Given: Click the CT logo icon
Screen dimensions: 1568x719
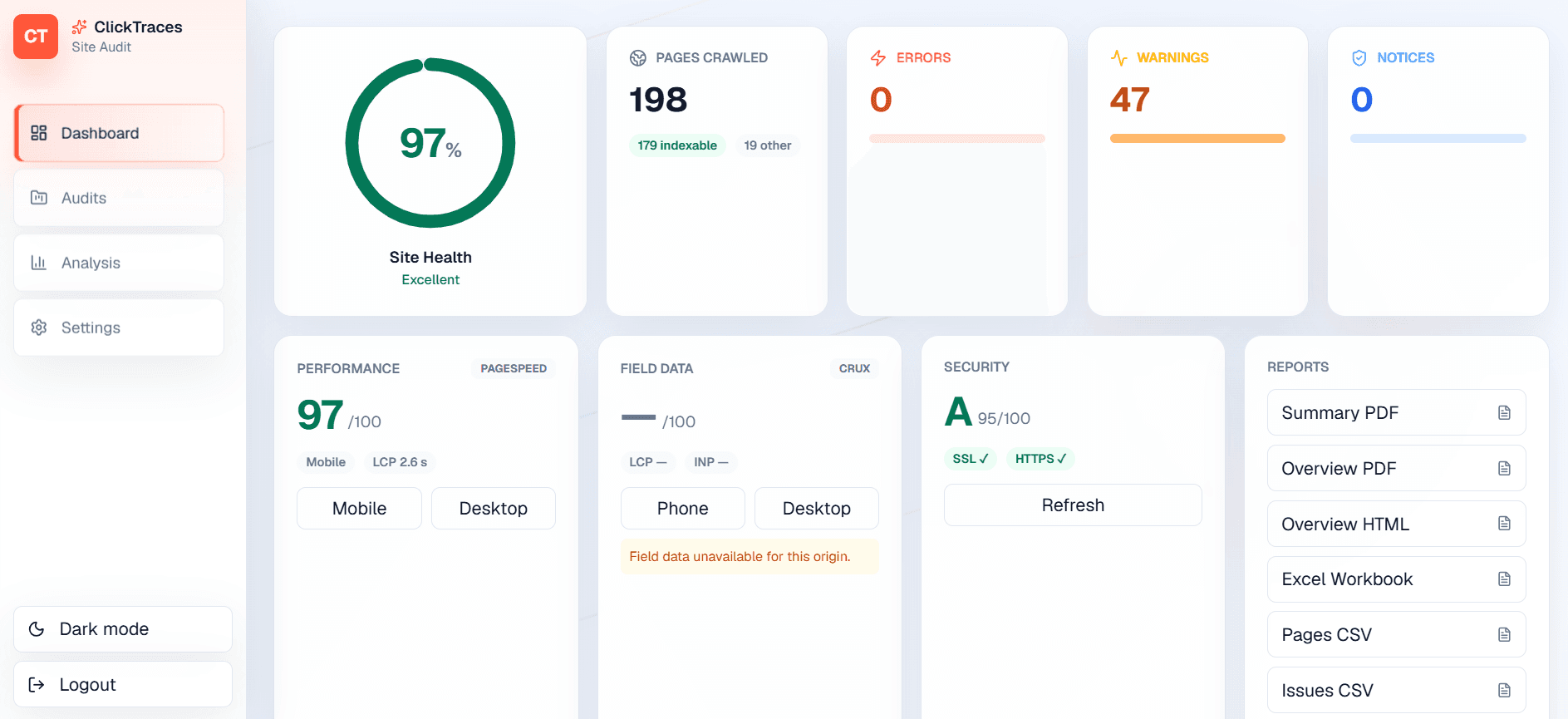Looking at the screenshot, I should 36,37.
